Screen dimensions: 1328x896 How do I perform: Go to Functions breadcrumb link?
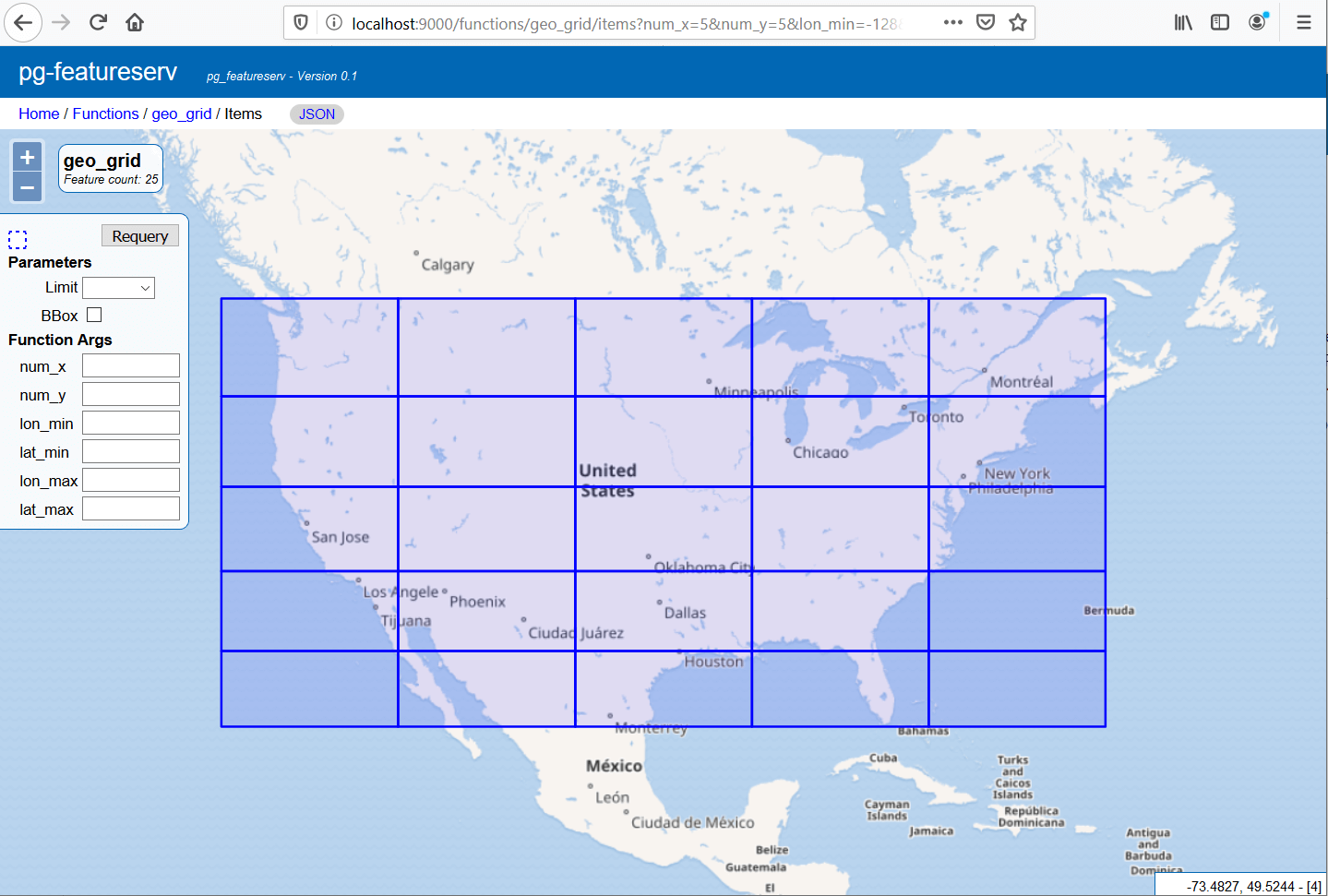pyautogui.click(x=105, y=114)
